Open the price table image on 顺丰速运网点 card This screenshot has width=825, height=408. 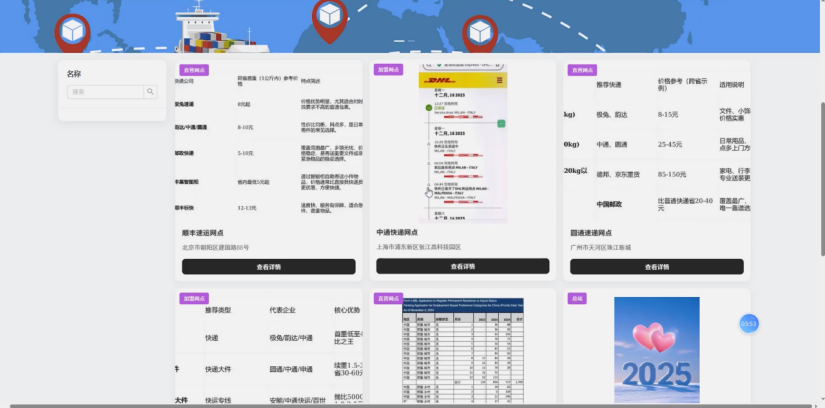click(x=269, y=142)
